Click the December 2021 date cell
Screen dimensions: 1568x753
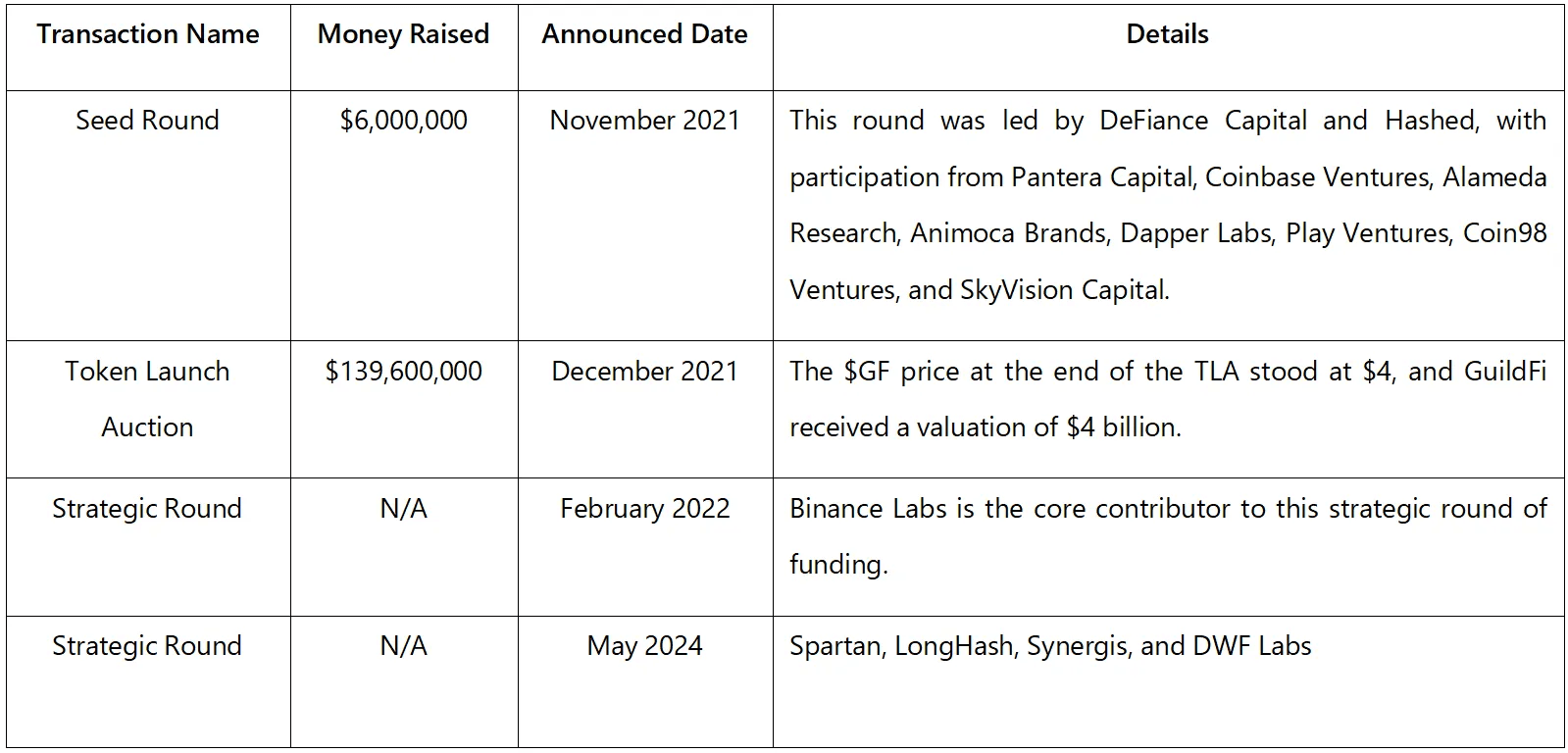[x=644, y=372]
